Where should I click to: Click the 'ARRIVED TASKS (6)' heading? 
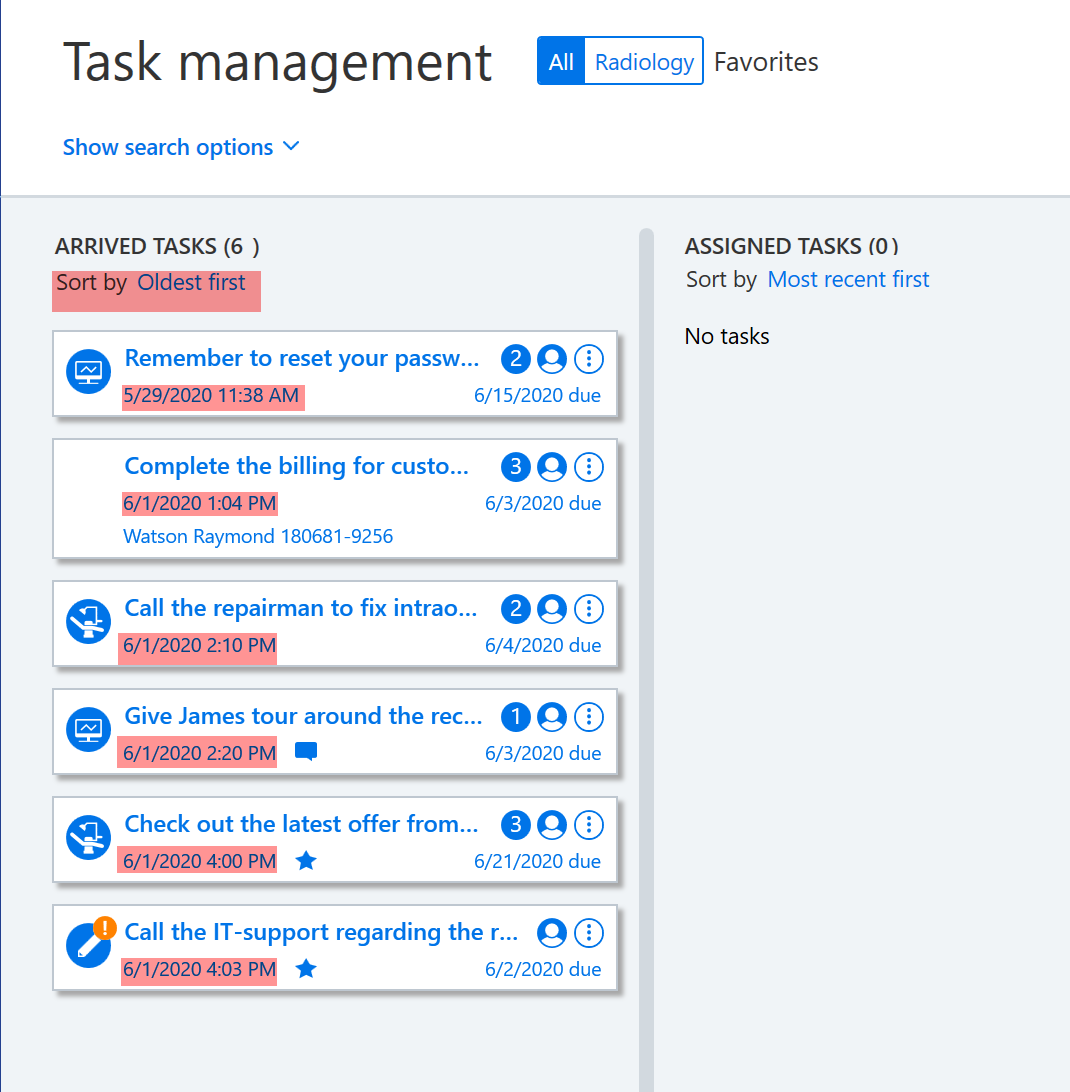(x=157, y=246)
